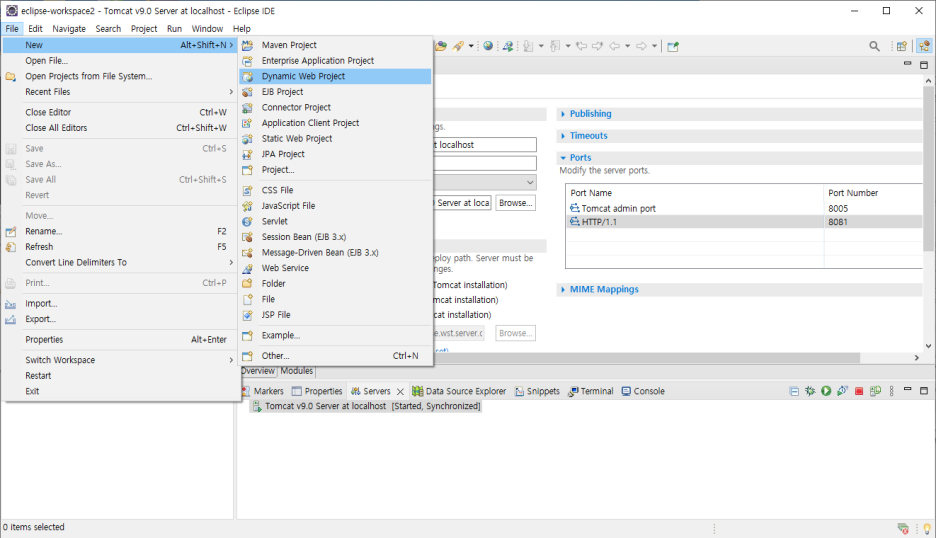
Task: Click the Browse button next to configuration path
Action: coord(515,203)
